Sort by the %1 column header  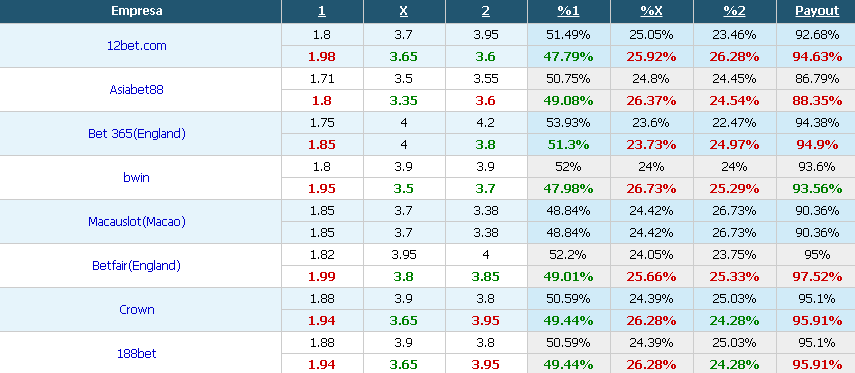(x=568, y=11)
